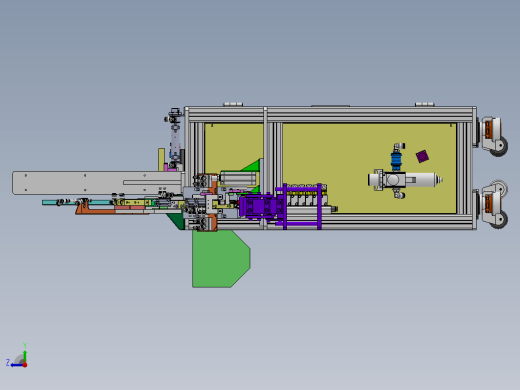
Task: Select the white horizontal cylinder motor
Action: pos(420,180)
